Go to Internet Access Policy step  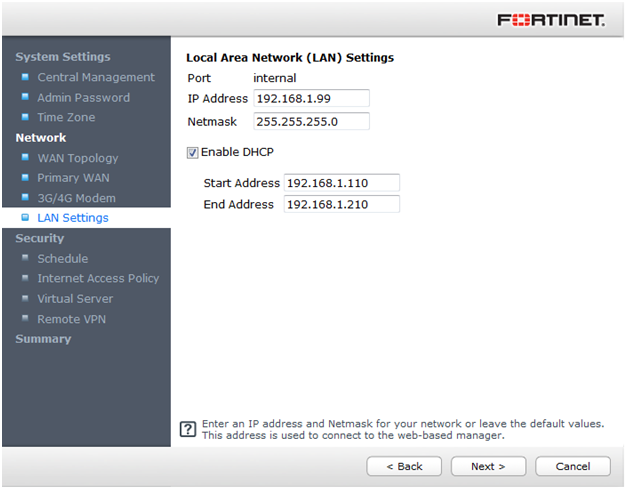(98, 278)
